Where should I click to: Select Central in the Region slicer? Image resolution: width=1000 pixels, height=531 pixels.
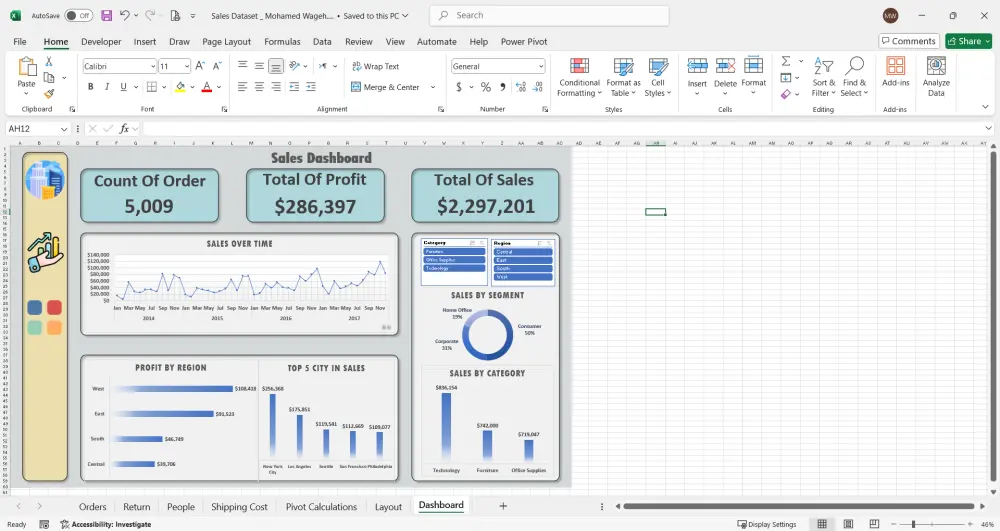point(523,252)
